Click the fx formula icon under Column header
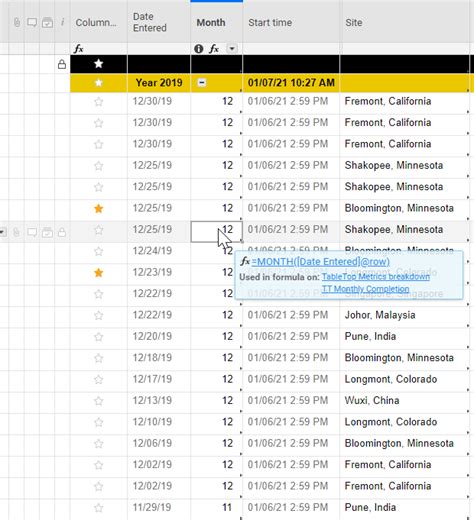The width and height of the screenshot is (474, 520). coord(78,49)
